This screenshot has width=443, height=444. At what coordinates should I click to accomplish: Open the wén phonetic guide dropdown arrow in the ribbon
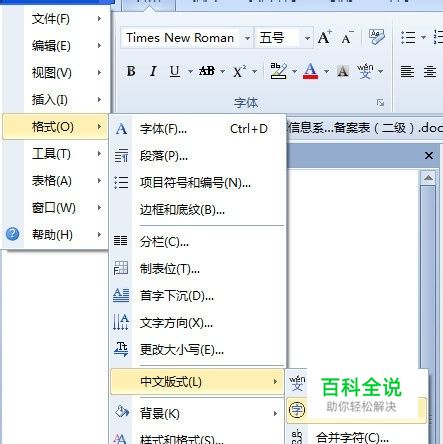point(381,71)
